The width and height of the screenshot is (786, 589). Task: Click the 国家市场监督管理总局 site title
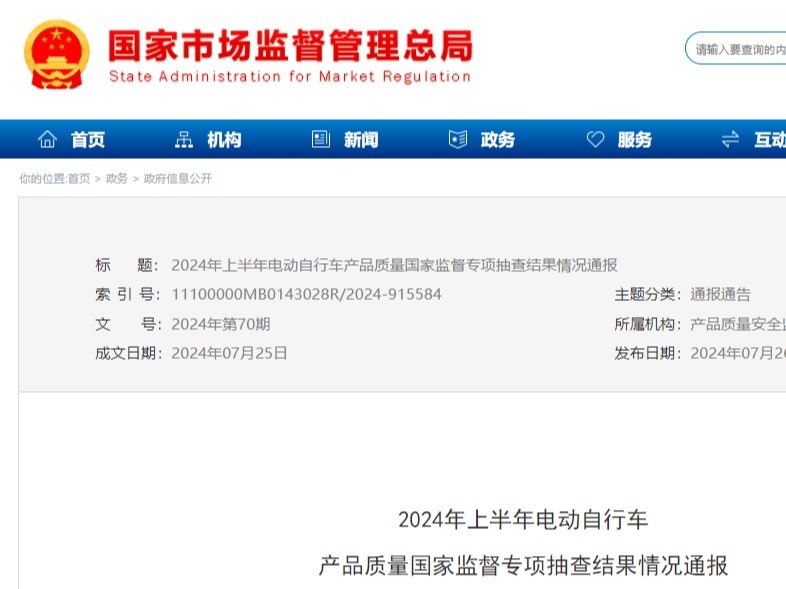[290, 44]
